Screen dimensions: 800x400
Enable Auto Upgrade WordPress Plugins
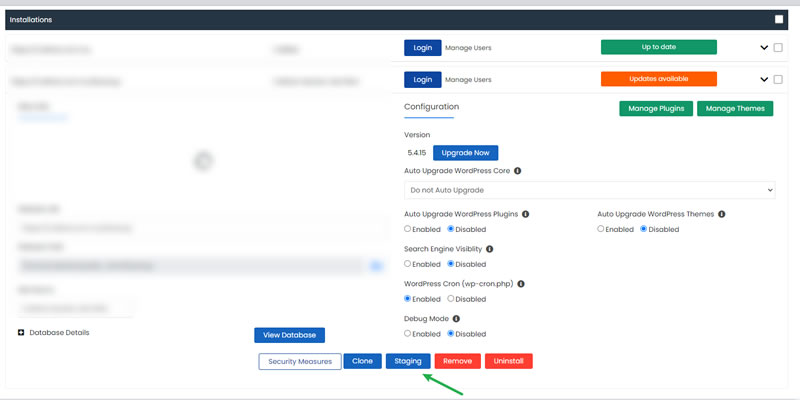(407, 229)
